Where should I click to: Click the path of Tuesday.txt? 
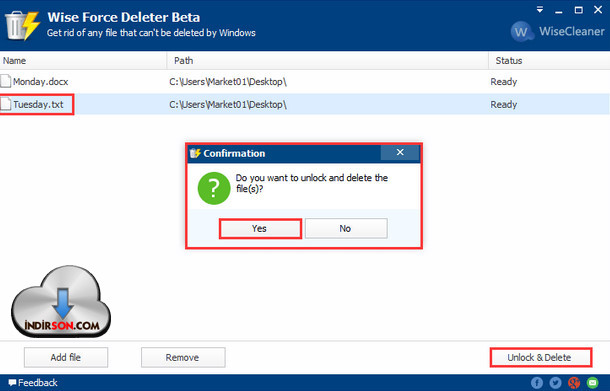click(228, 104)
